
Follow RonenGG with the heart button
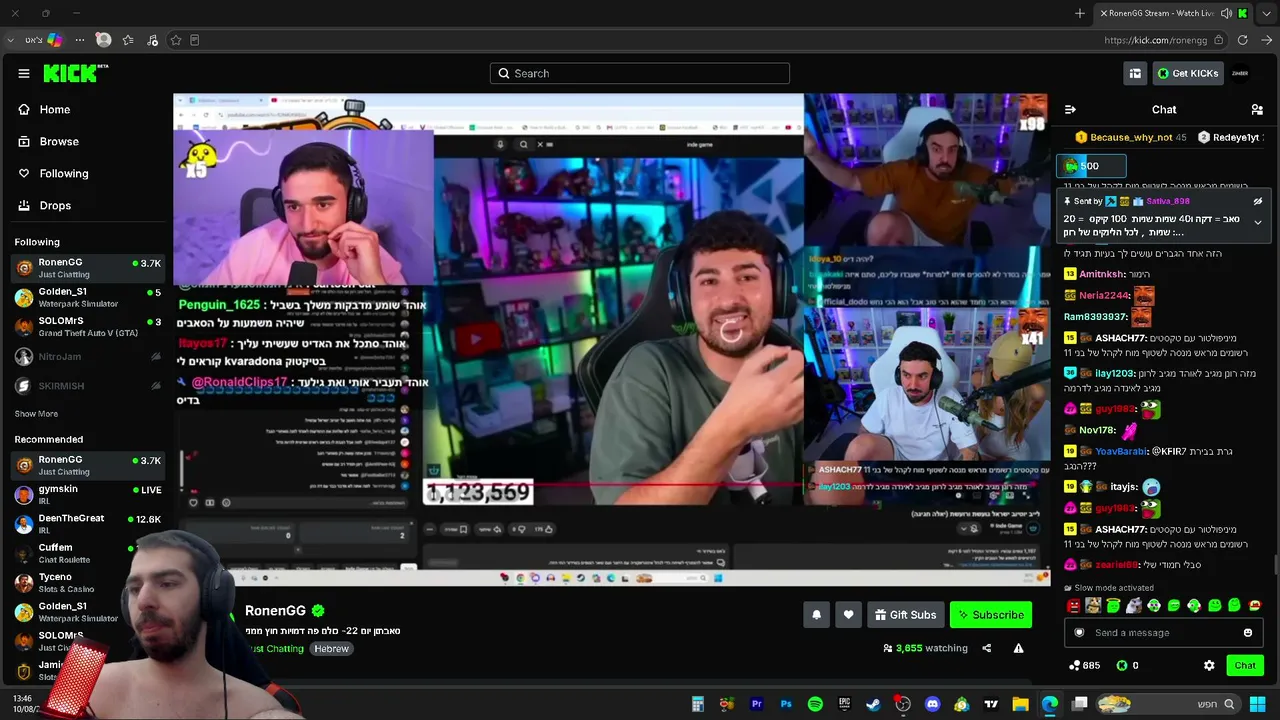point(848,615)
